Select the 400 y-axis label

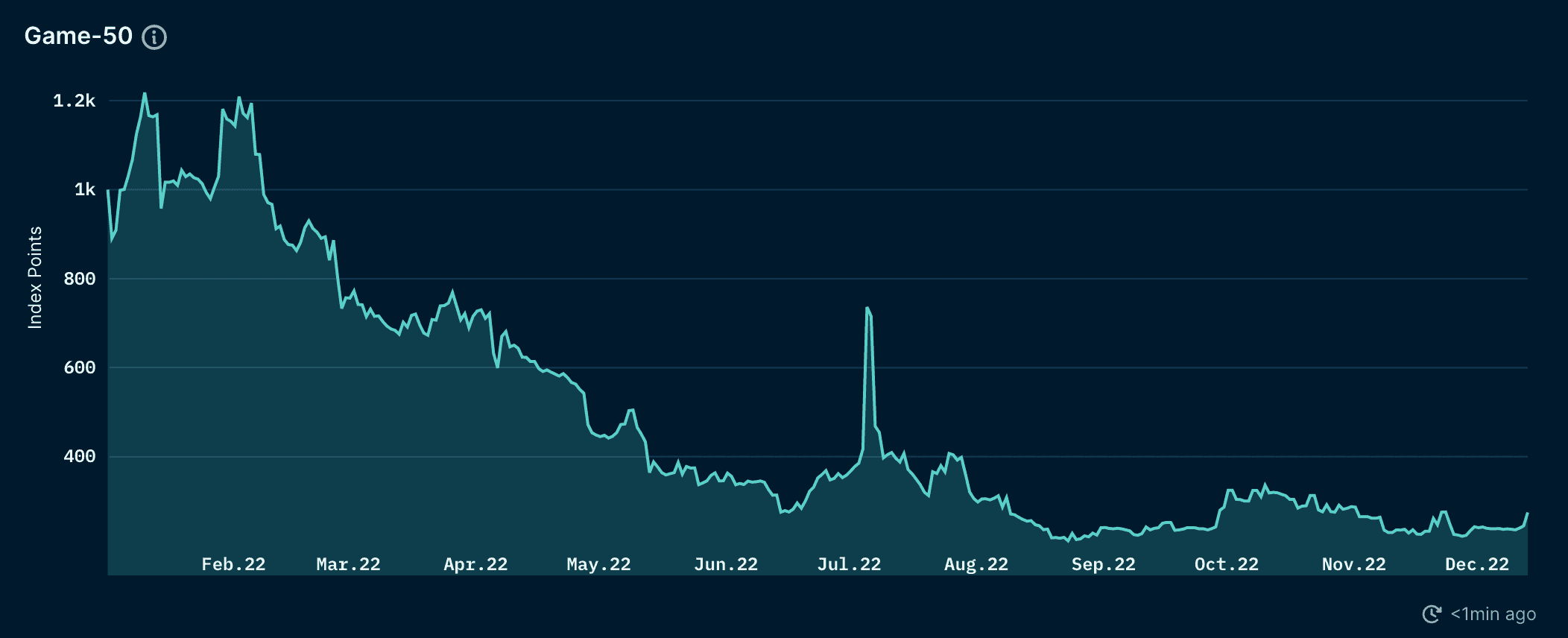click(79, 456)
